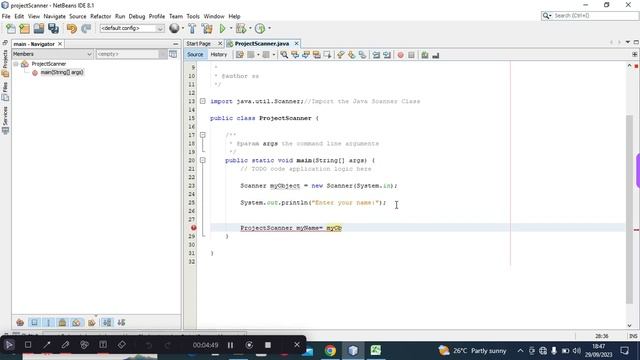
Task: Run the project with green play icon
Action: coord(222,29)
